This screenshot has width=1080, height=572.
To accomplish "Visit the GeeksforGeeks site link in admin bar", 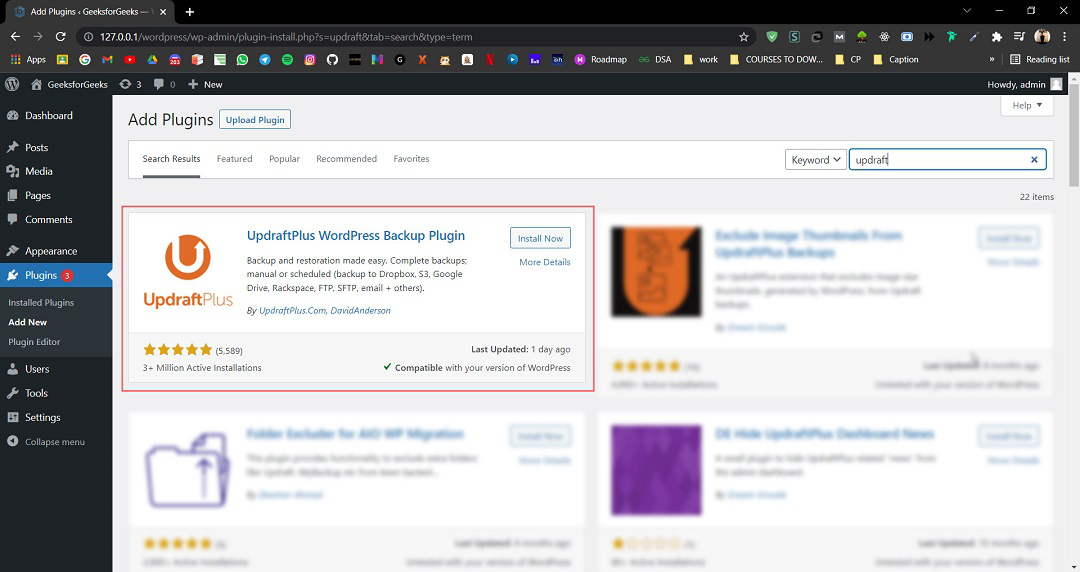I will click(70, 84).
